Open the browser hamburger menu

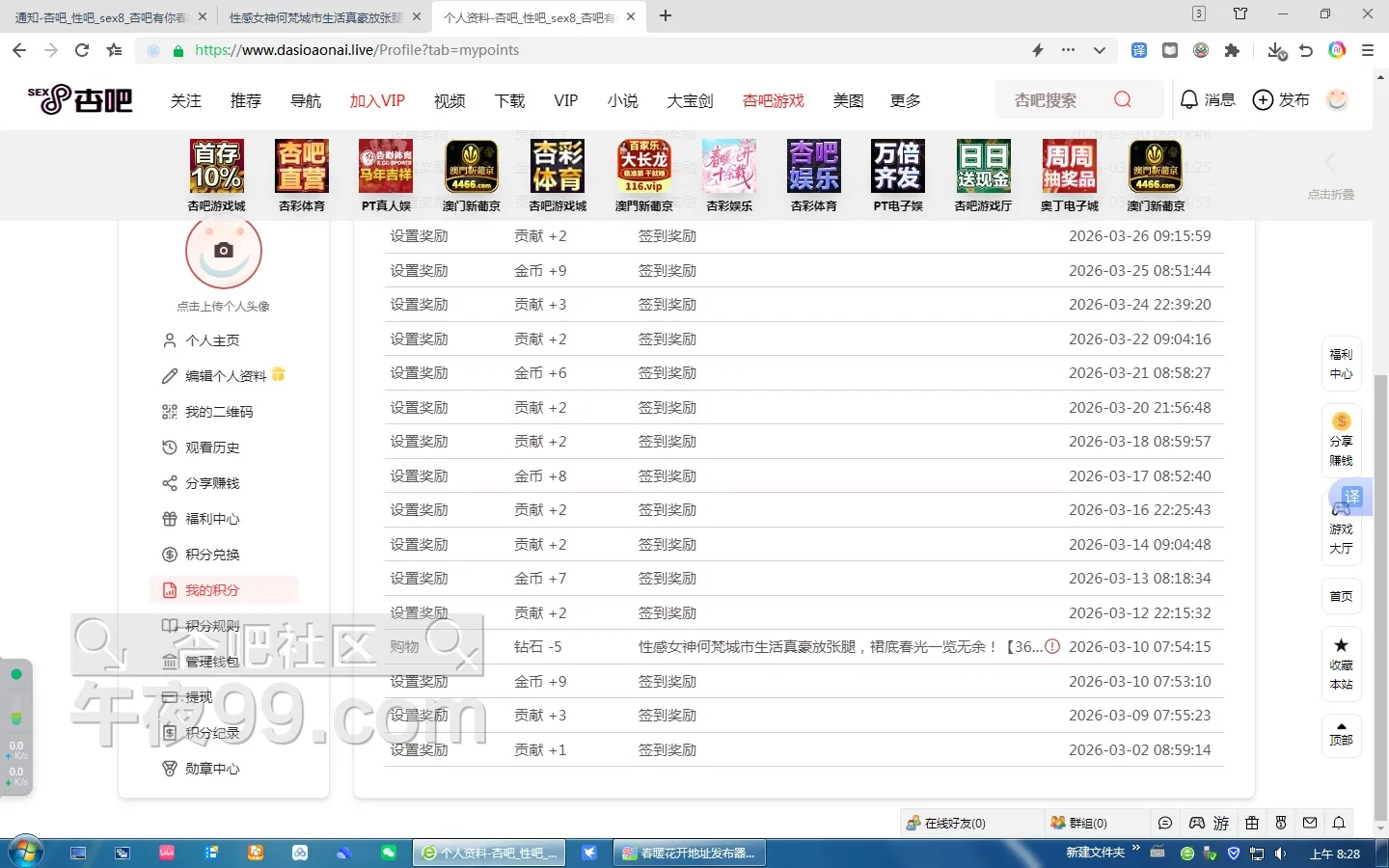pyautogui.click(x=1367, y=50)
